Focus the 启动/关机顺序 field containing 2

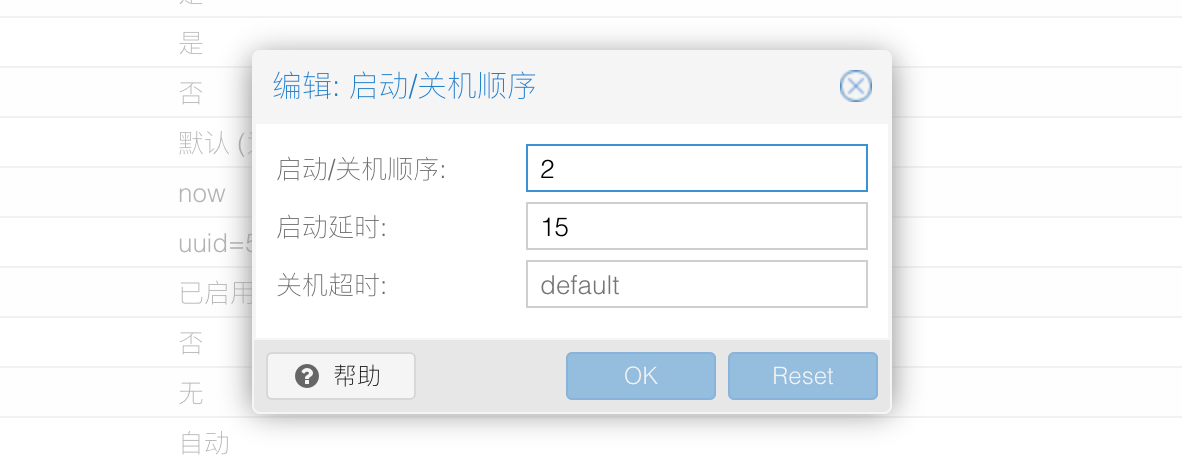(697, 168)
